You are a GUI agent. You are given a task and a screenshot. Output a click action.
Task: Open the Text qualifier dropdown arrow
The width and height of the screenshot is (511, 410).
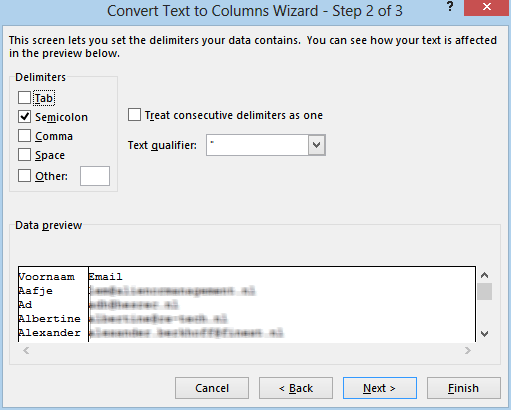(316, 145)
